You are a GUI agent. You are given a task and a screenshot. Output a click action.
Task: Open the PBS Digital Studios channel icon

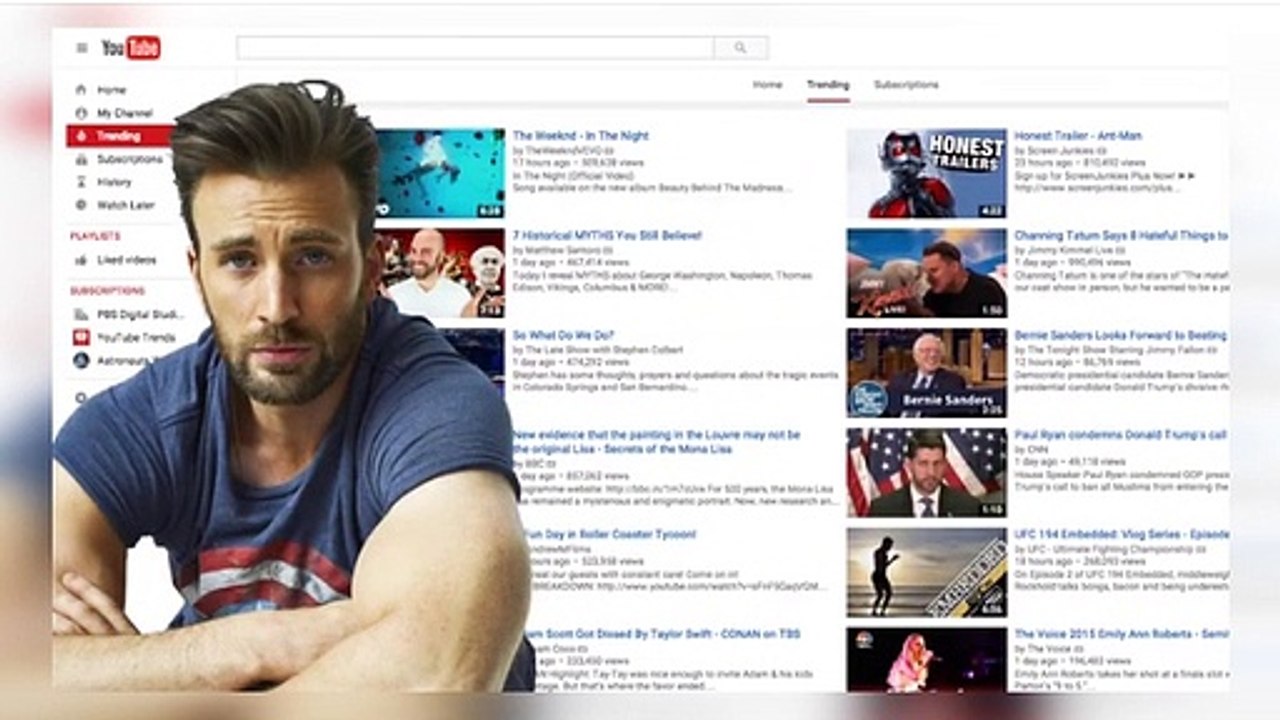point(81,314)
